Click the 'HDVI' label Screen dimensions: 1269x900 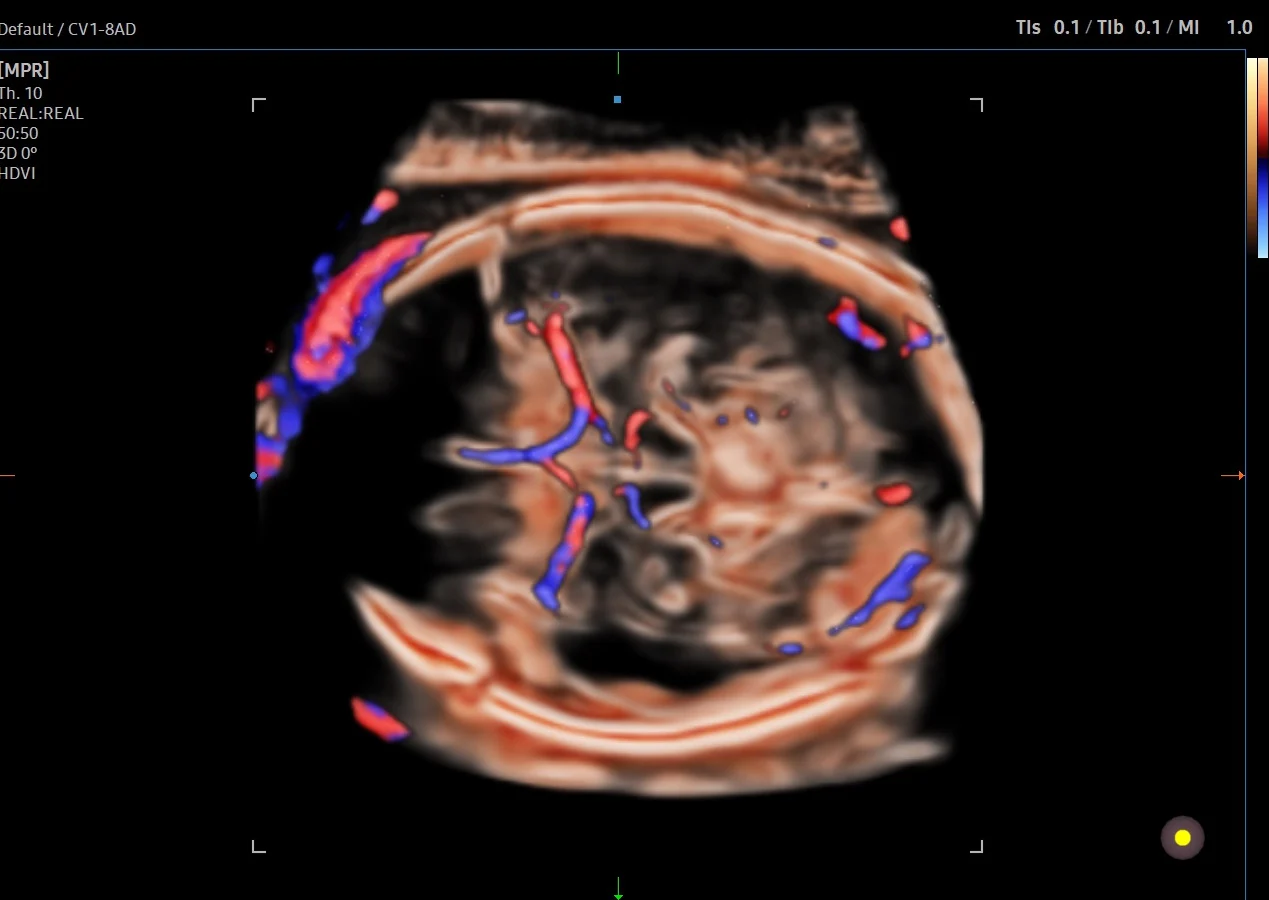[18, 173]
